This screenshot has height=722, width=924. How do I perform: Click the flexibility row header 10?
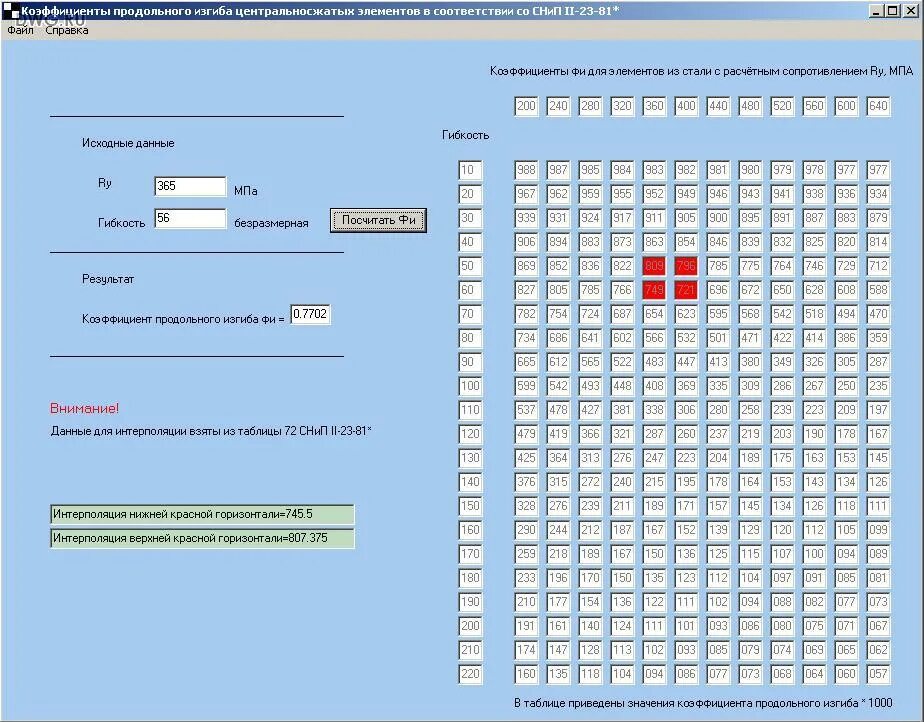pos(470,170)
